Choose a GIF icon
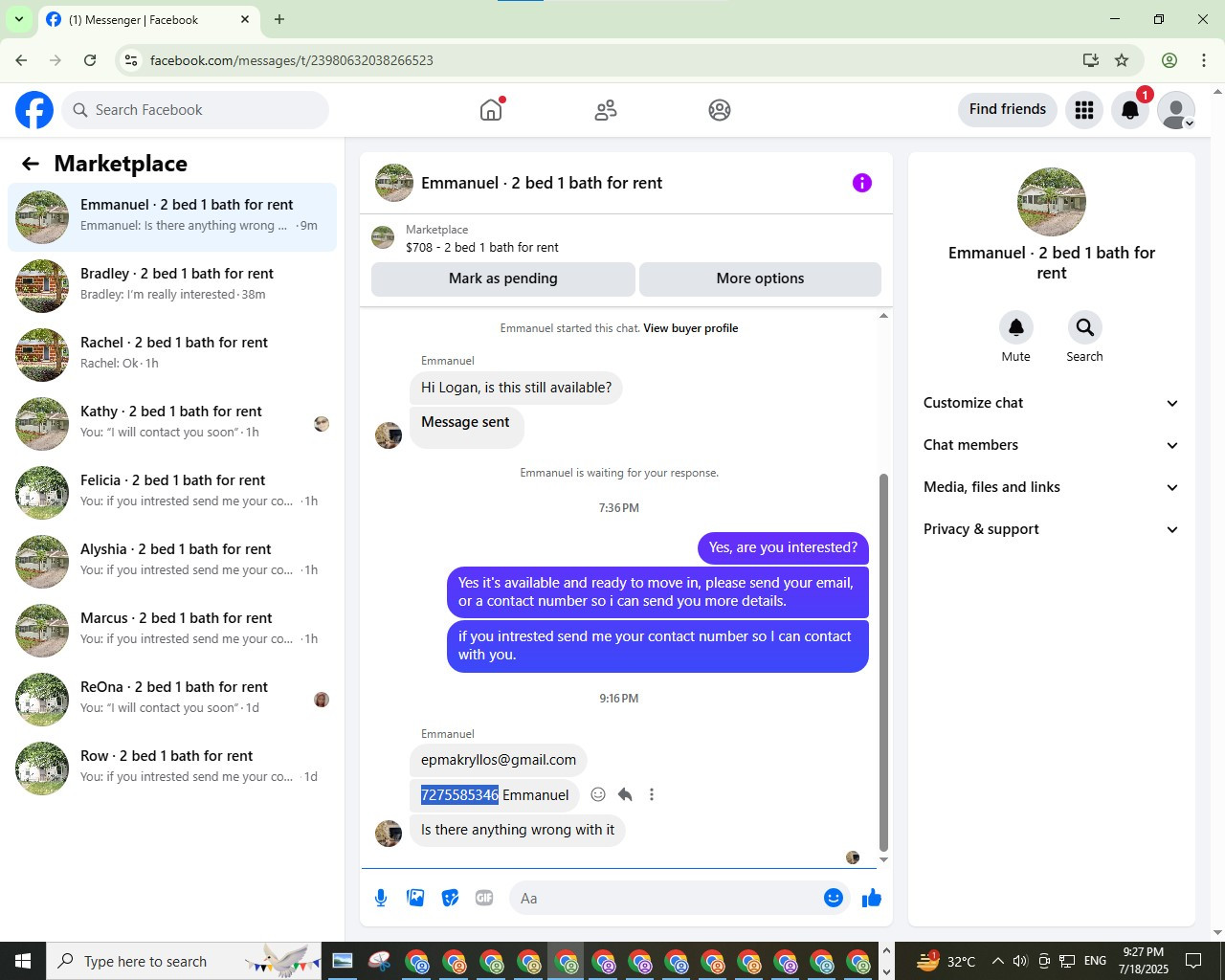Screen dimensions: 1225x980 pyautogui.click(x=484, y=898)
